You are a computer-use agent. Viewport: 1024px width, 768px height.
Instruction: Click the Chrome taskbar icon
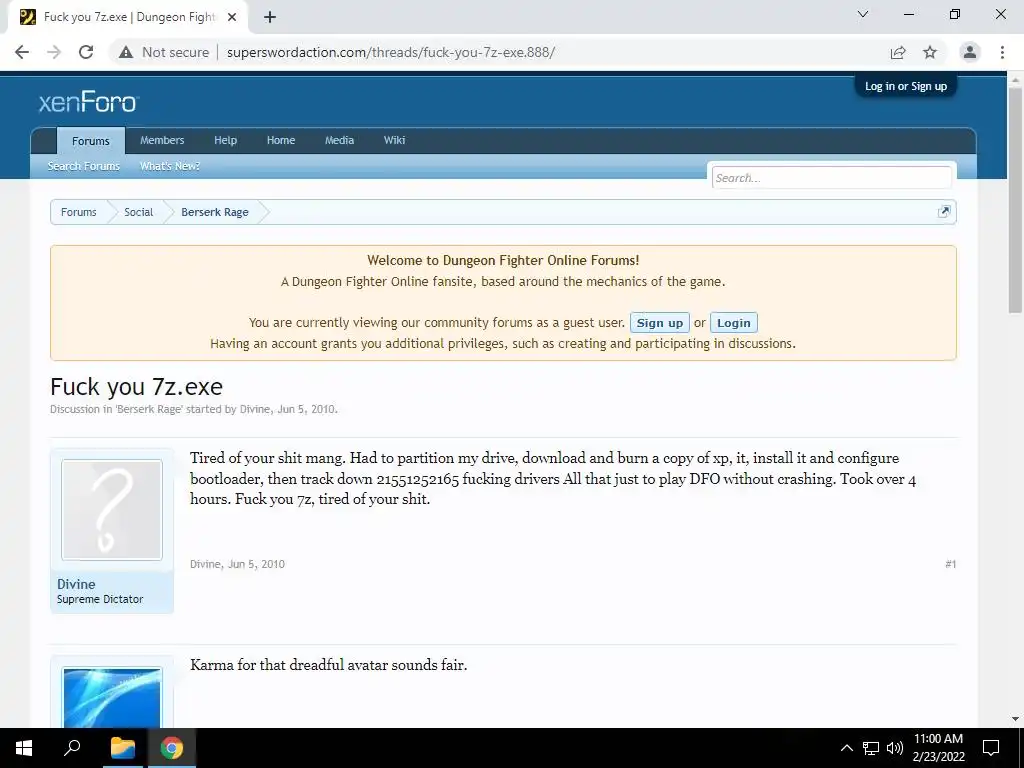click(172, 748)
